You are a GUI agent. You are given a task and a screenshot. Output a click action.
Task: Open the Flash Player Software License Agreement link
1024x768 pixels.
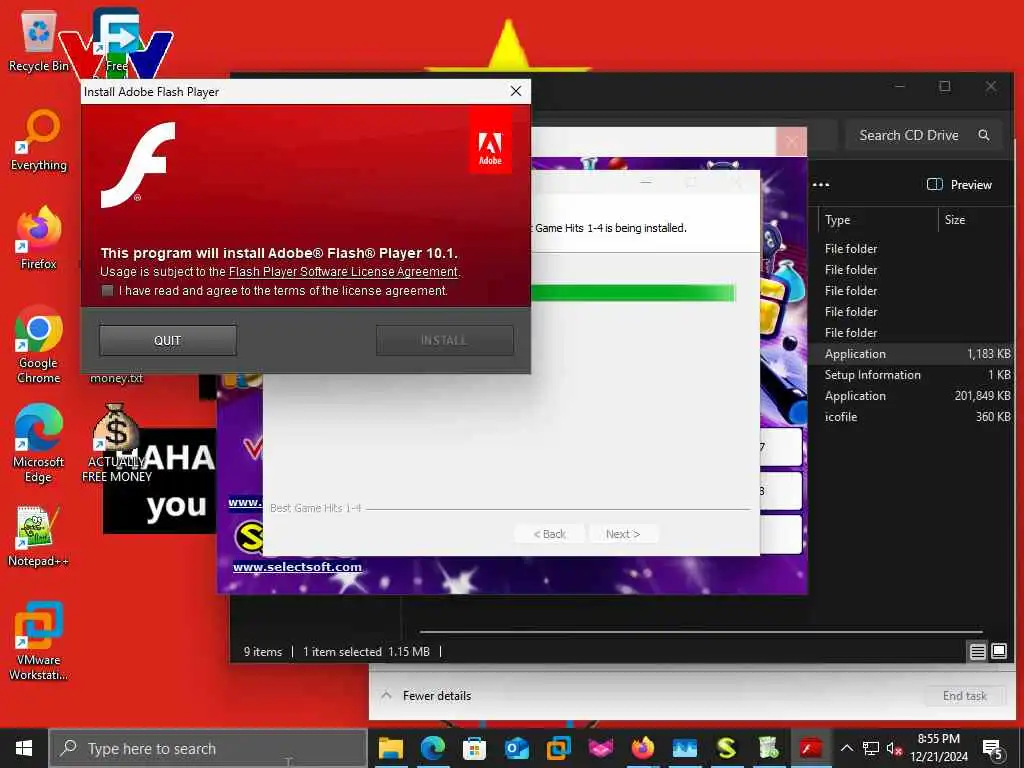(x=344, y=272)
